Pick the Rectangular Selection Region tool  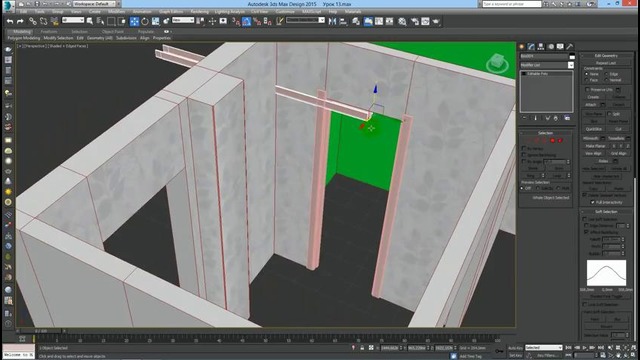pos(111,21)
